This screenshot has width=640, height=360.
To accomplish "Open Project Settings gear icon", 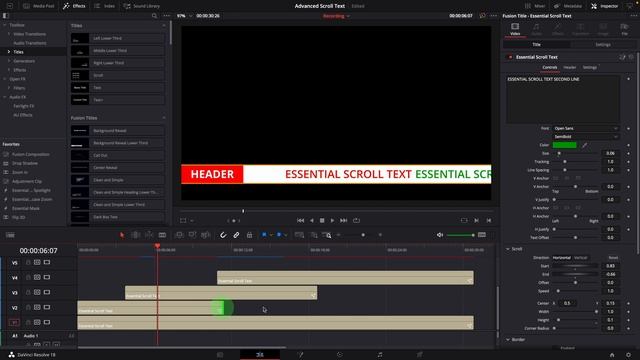I will point(628,355).
